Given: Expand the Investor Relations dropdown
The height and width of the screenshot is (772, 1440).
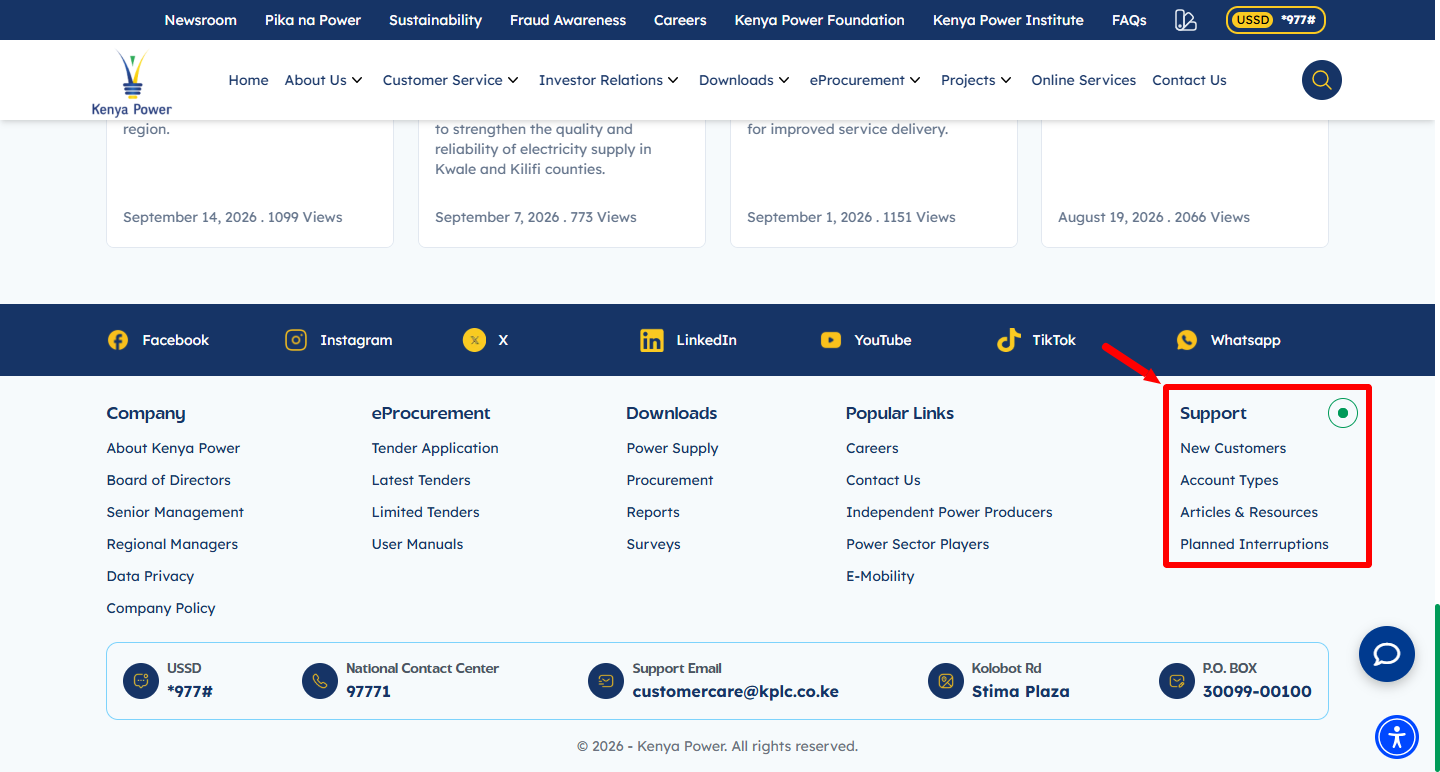Looking at the screenshot, I should [x=609, y=80].
